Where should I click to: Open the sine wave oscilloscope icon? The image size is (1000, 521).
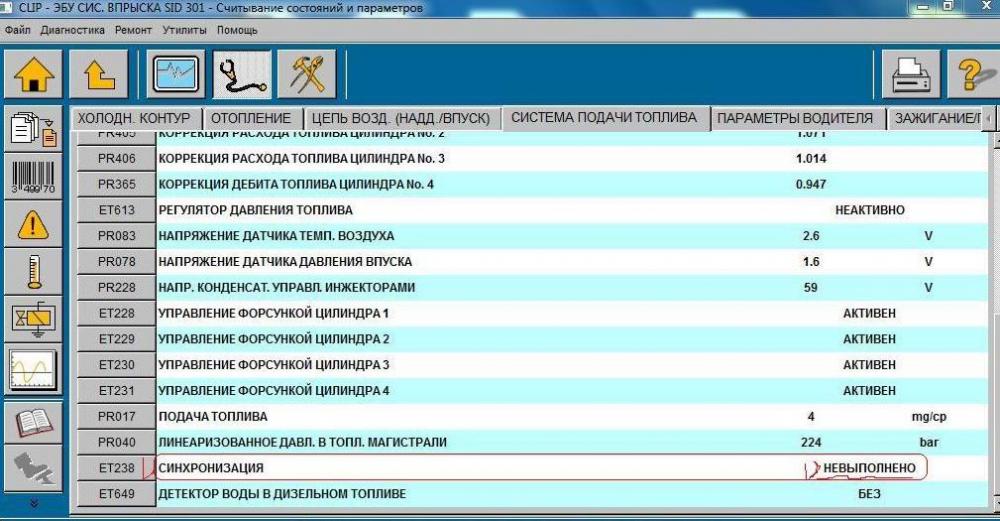point(33,370)
